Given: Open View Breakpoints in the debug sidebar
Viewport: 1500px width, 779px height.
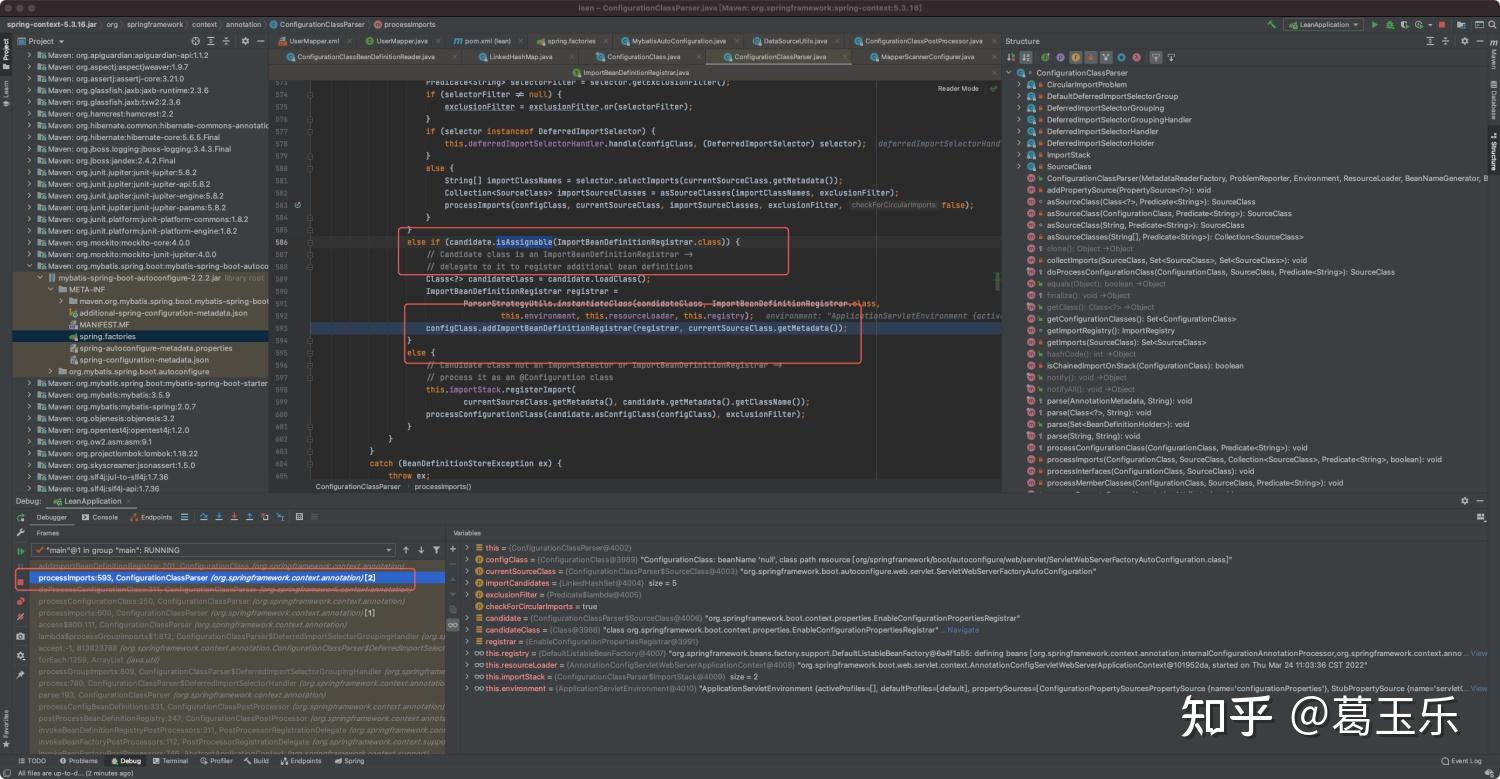Looking at the screenshot, I should pos(20,601).
